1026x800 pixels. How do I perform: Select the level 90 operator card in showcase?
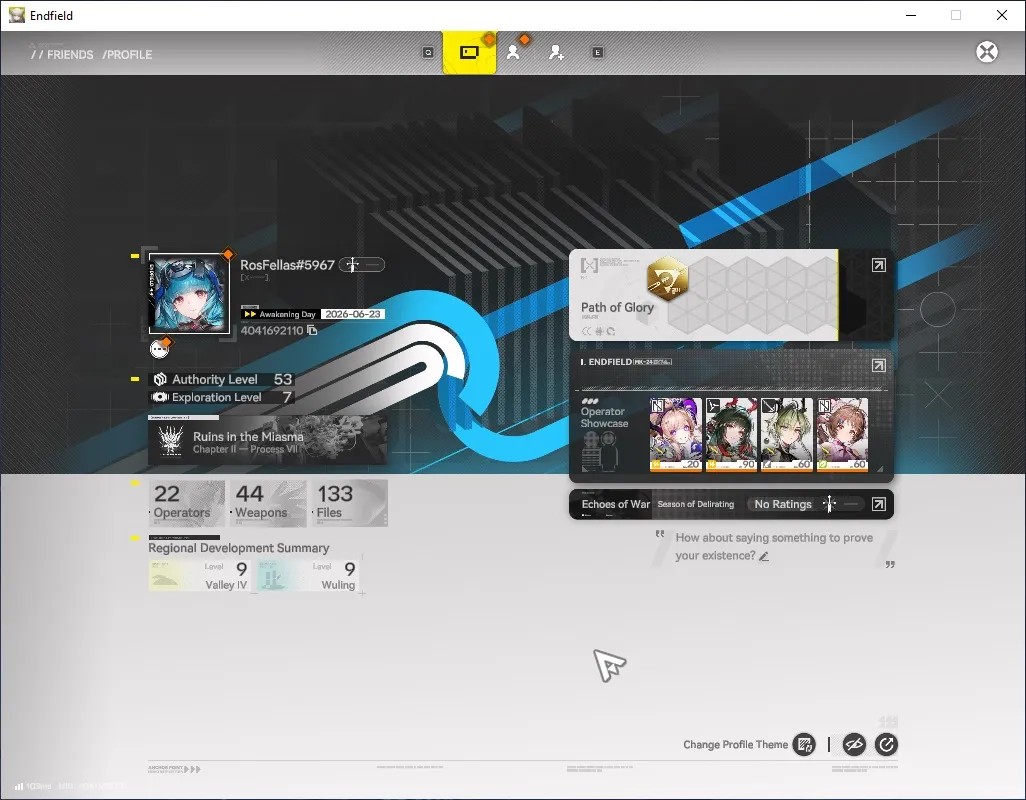coord(731,434)
